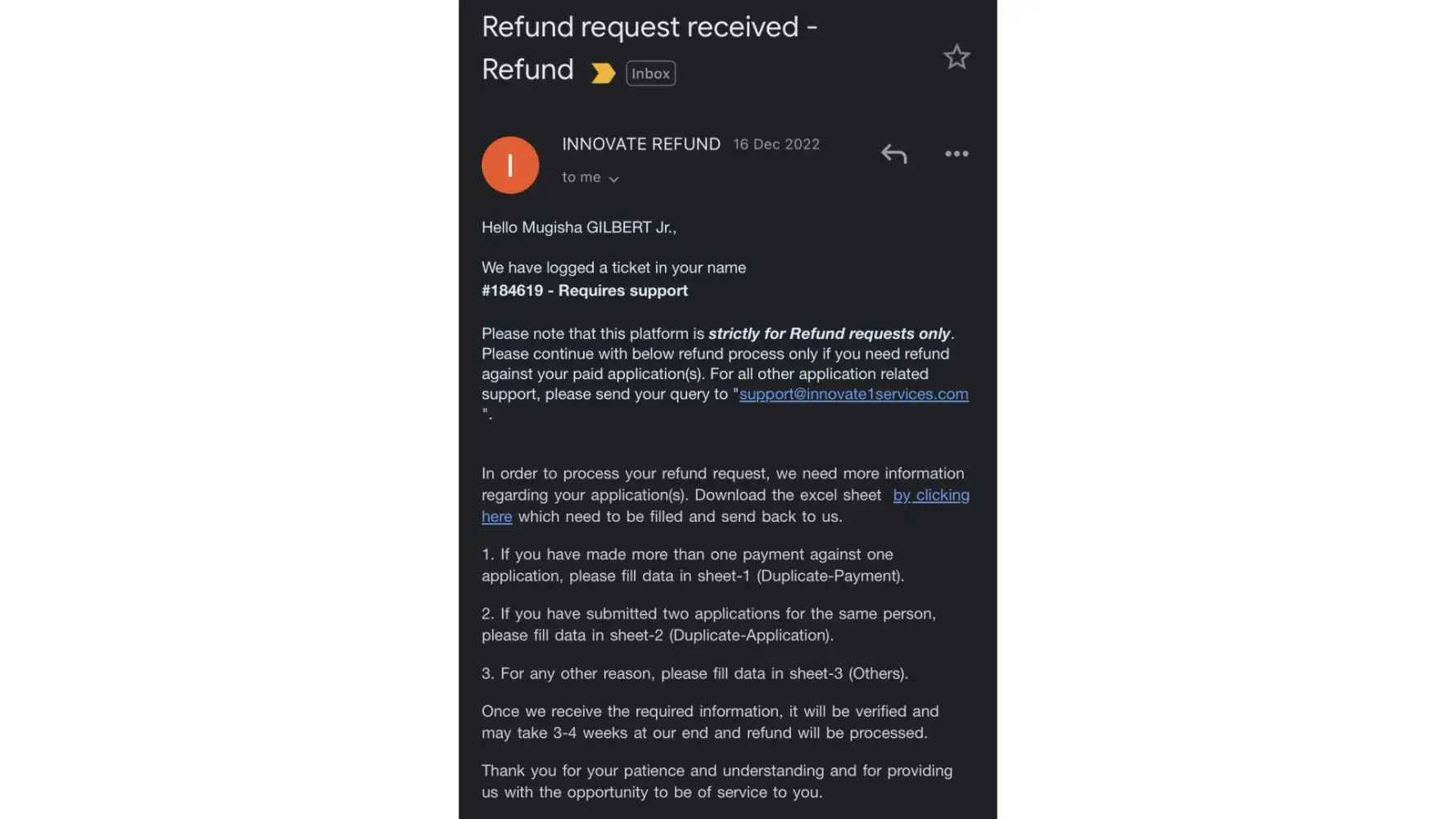This screenshot has width=1456, height=819.
Task: Click the ticket number #184619 line
Action: [584, 291]
